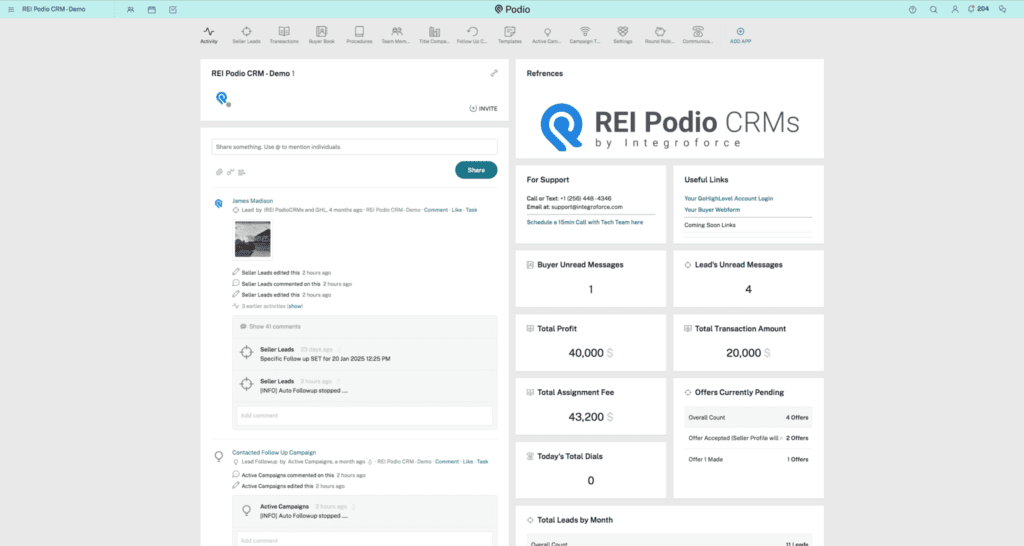
Task: Open the contacts icon in top bar
Action: click(131, 10)
